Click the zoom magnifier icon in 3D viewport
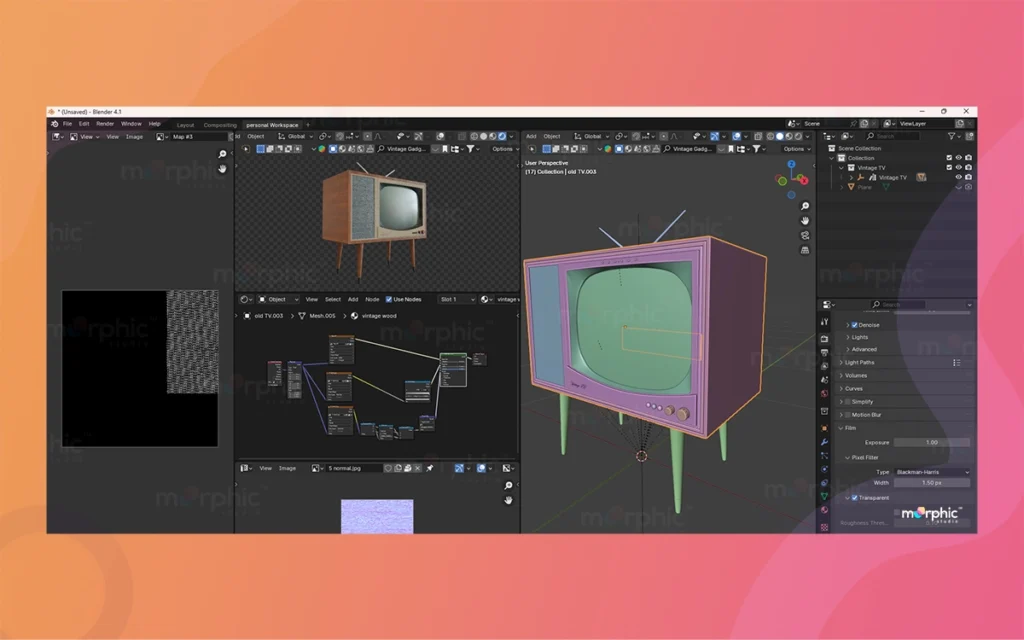 805,206
